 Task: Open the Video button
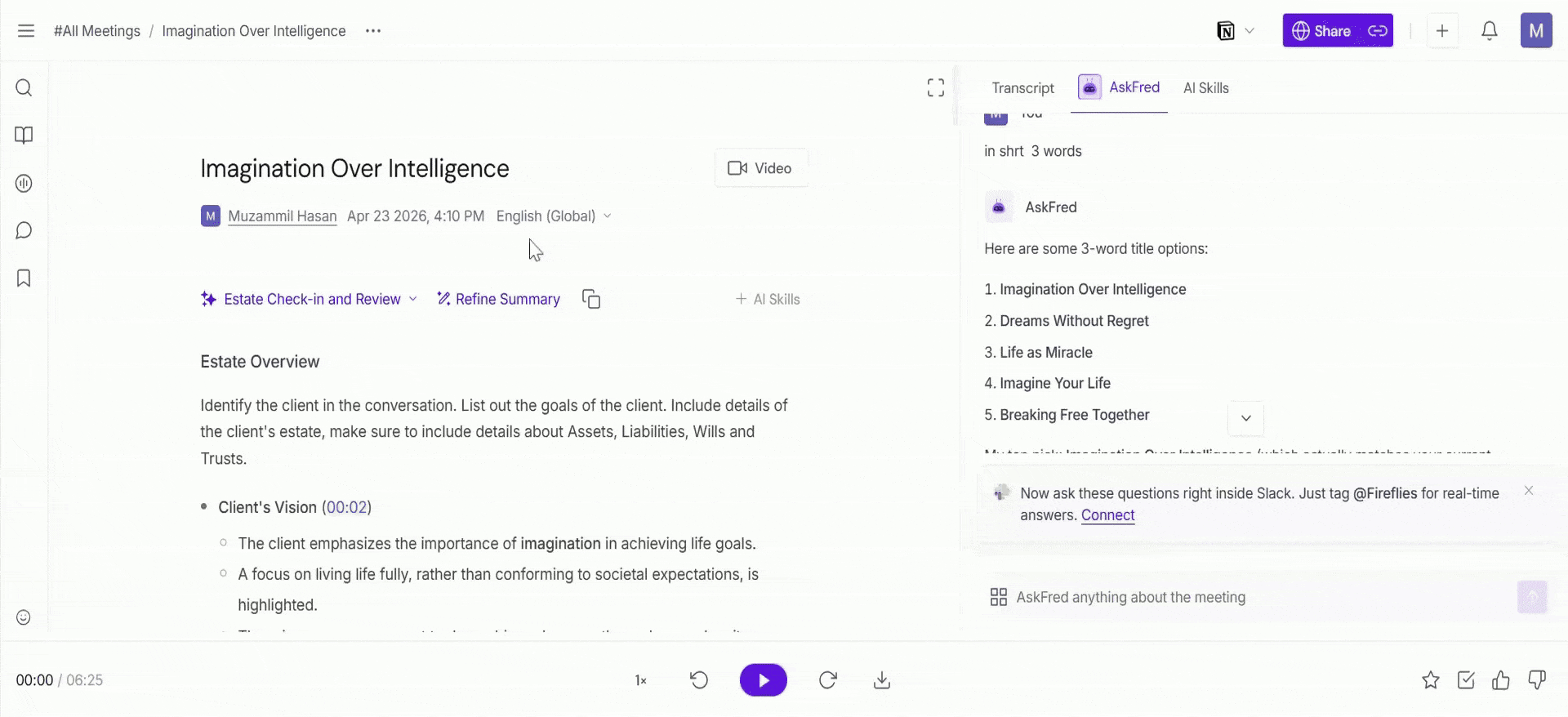tap(761, 168)
